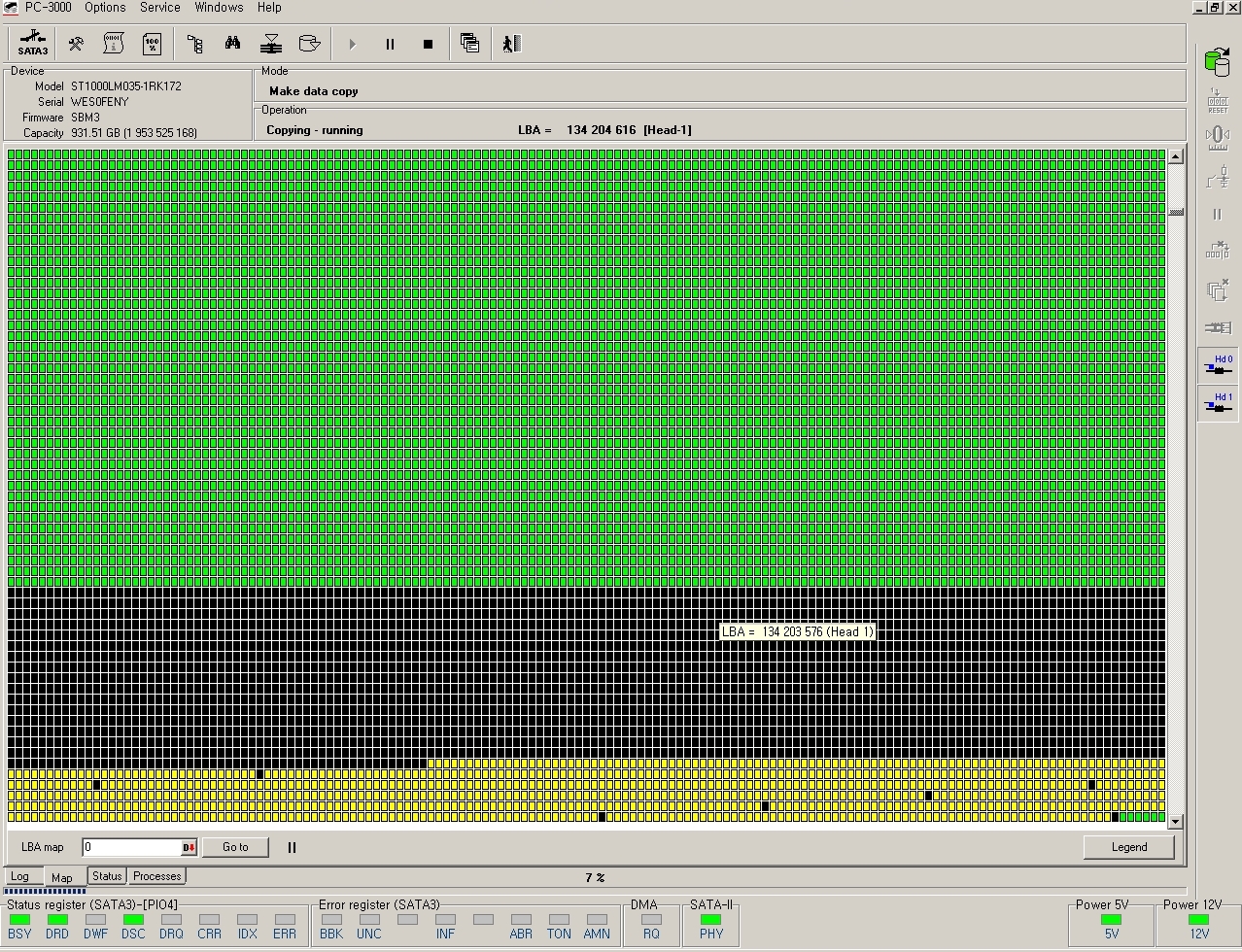Open the Options menu
This screenshot has height=952, width=1242.
105,8
